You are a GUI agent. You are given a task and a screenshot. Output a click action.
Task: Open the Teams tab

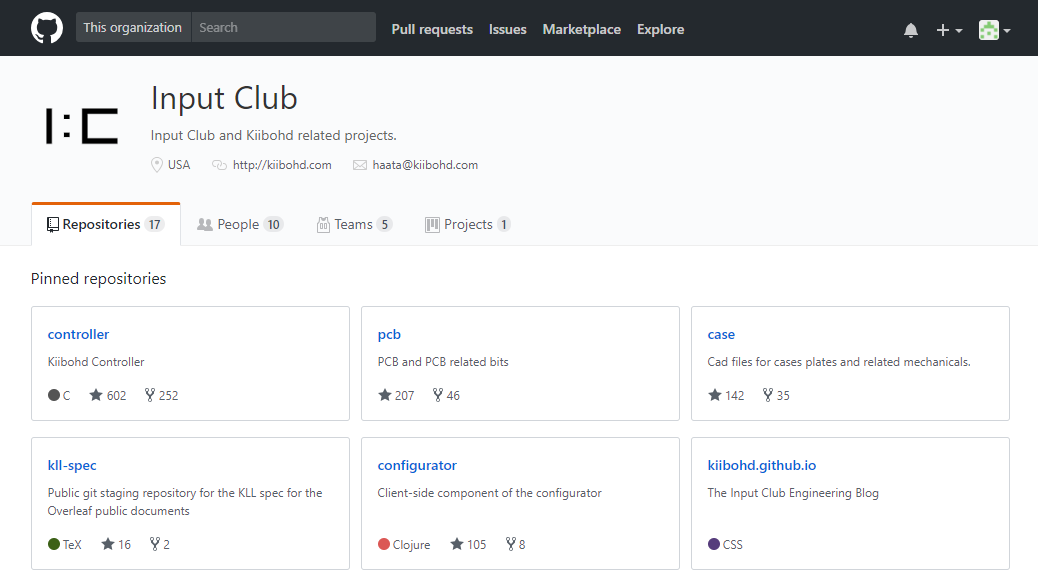click(x=354, y=224)
